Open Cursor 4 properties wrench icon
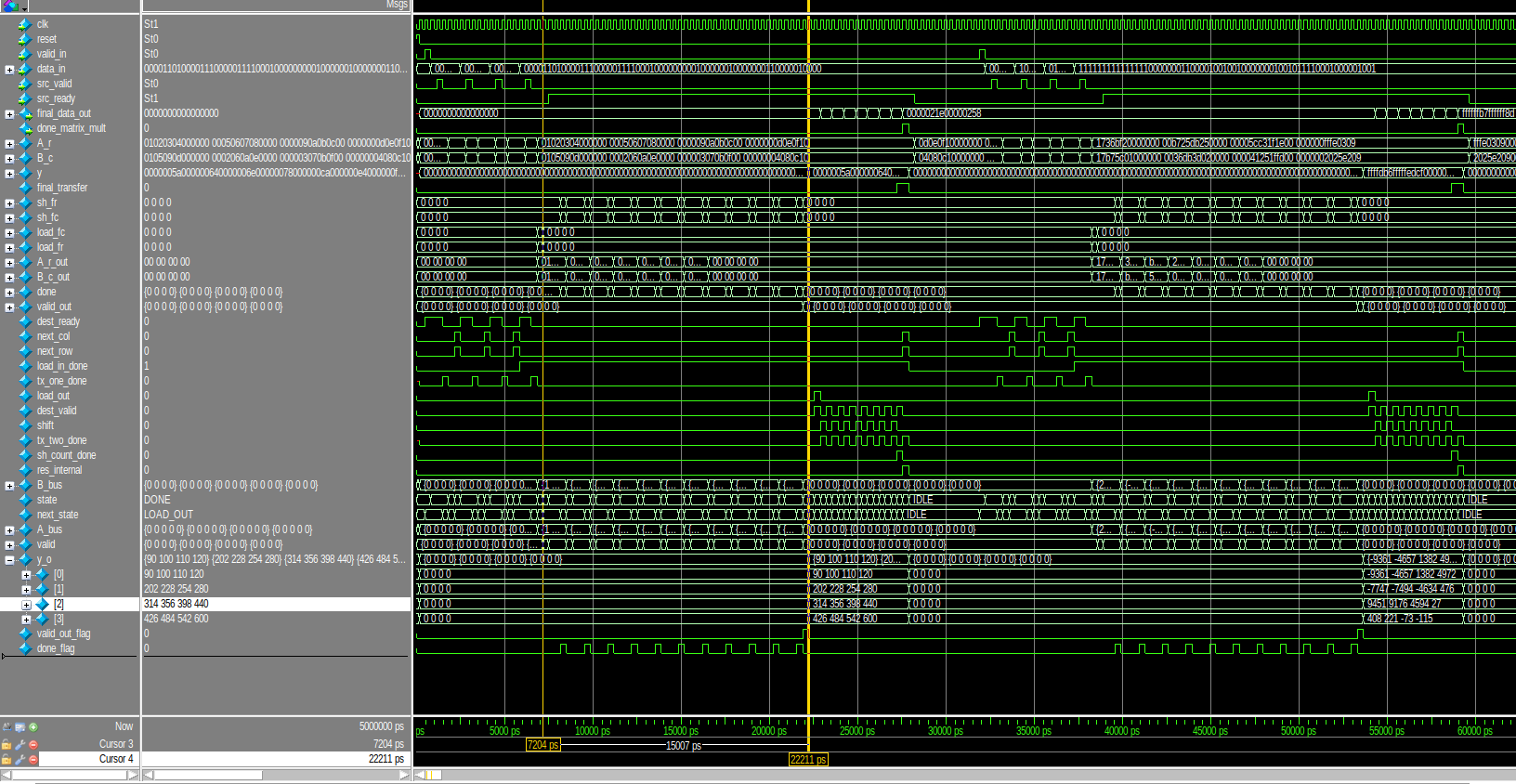 click(20, 759)
